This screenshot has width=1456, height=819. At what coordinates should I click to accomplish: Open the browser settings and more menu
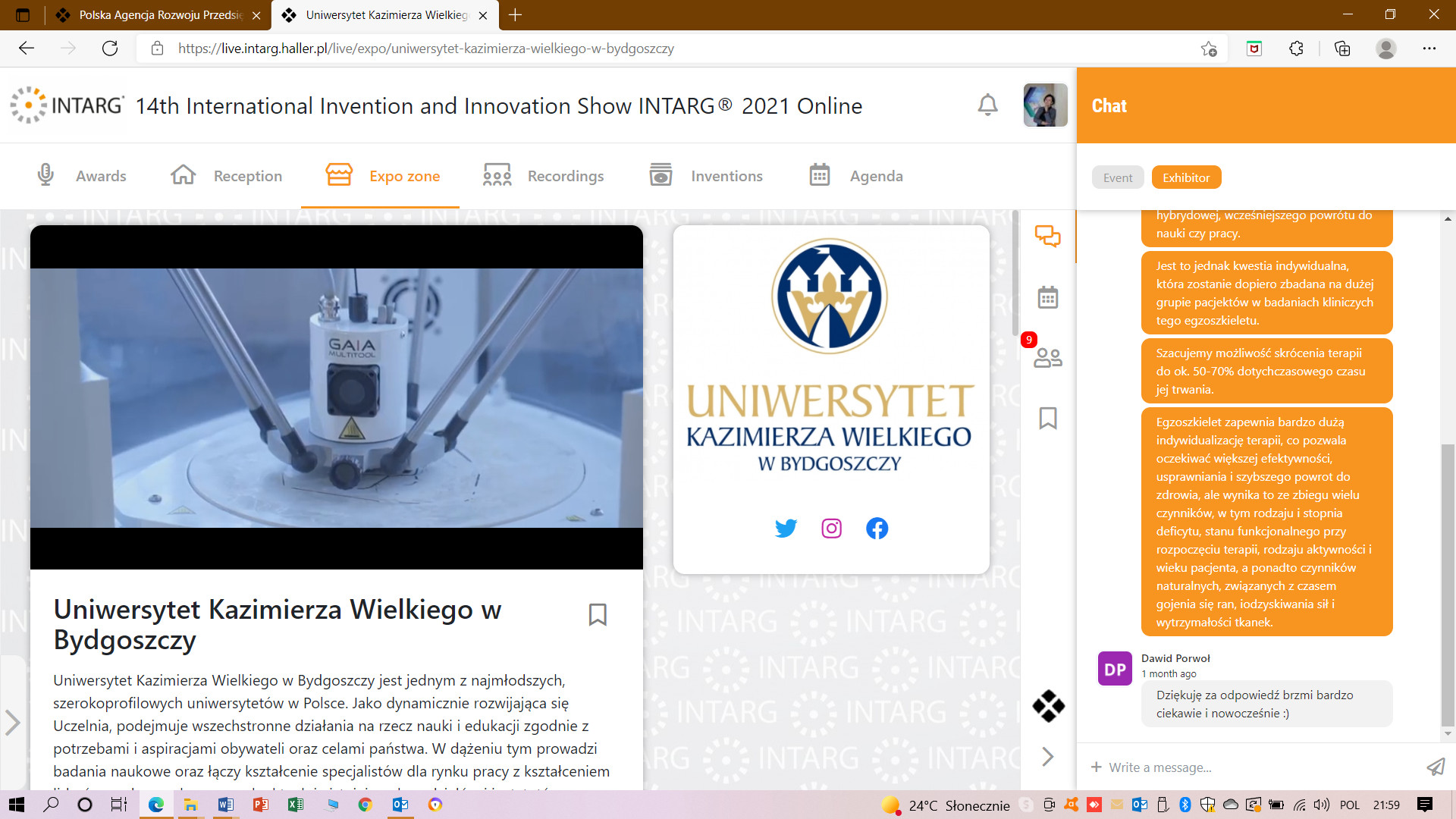pos(1429,49)
